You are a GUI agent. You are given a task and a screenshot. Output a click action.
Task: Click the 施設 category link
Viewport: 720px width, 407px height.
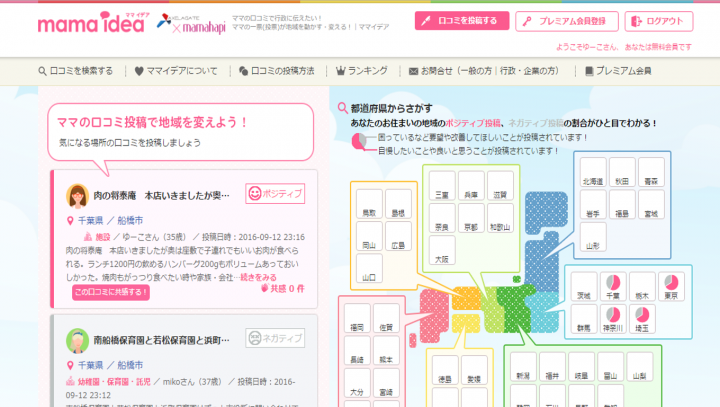pyautogui.click(x=103, y=237)
